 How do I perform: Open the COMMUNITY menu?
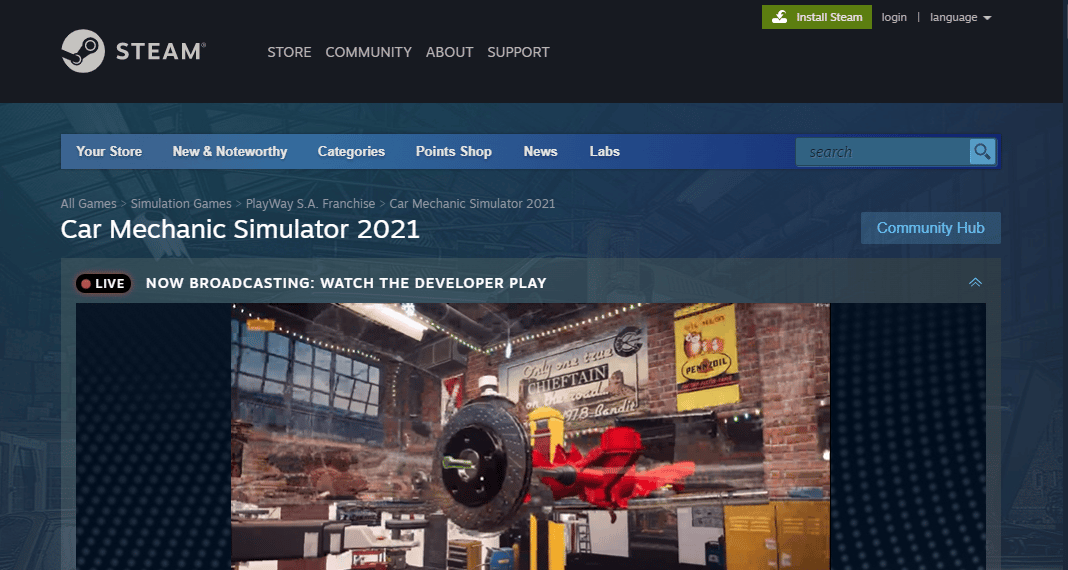(x=368, y=52)
